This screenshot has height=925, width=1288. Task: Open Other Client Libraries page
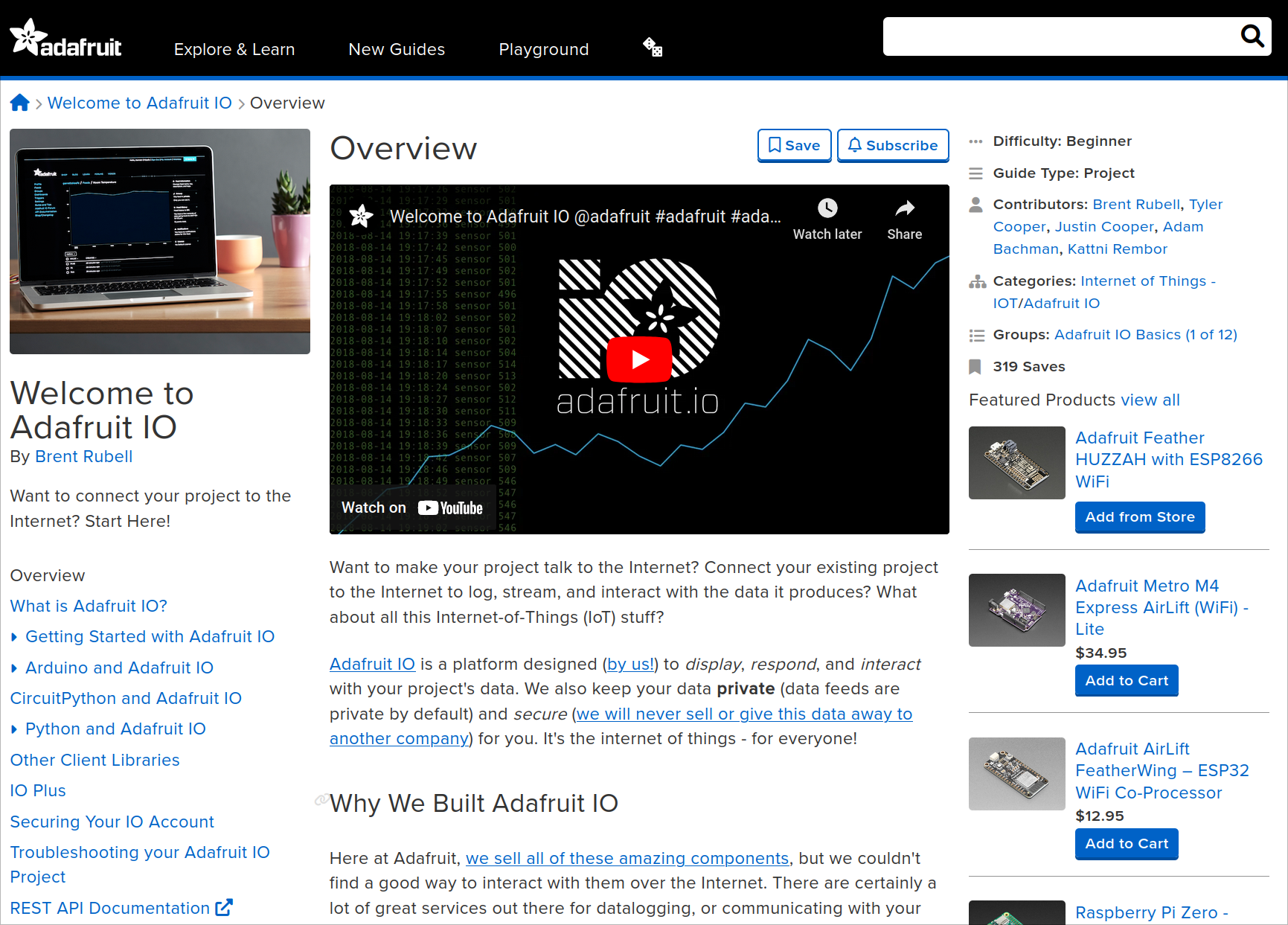94,760
